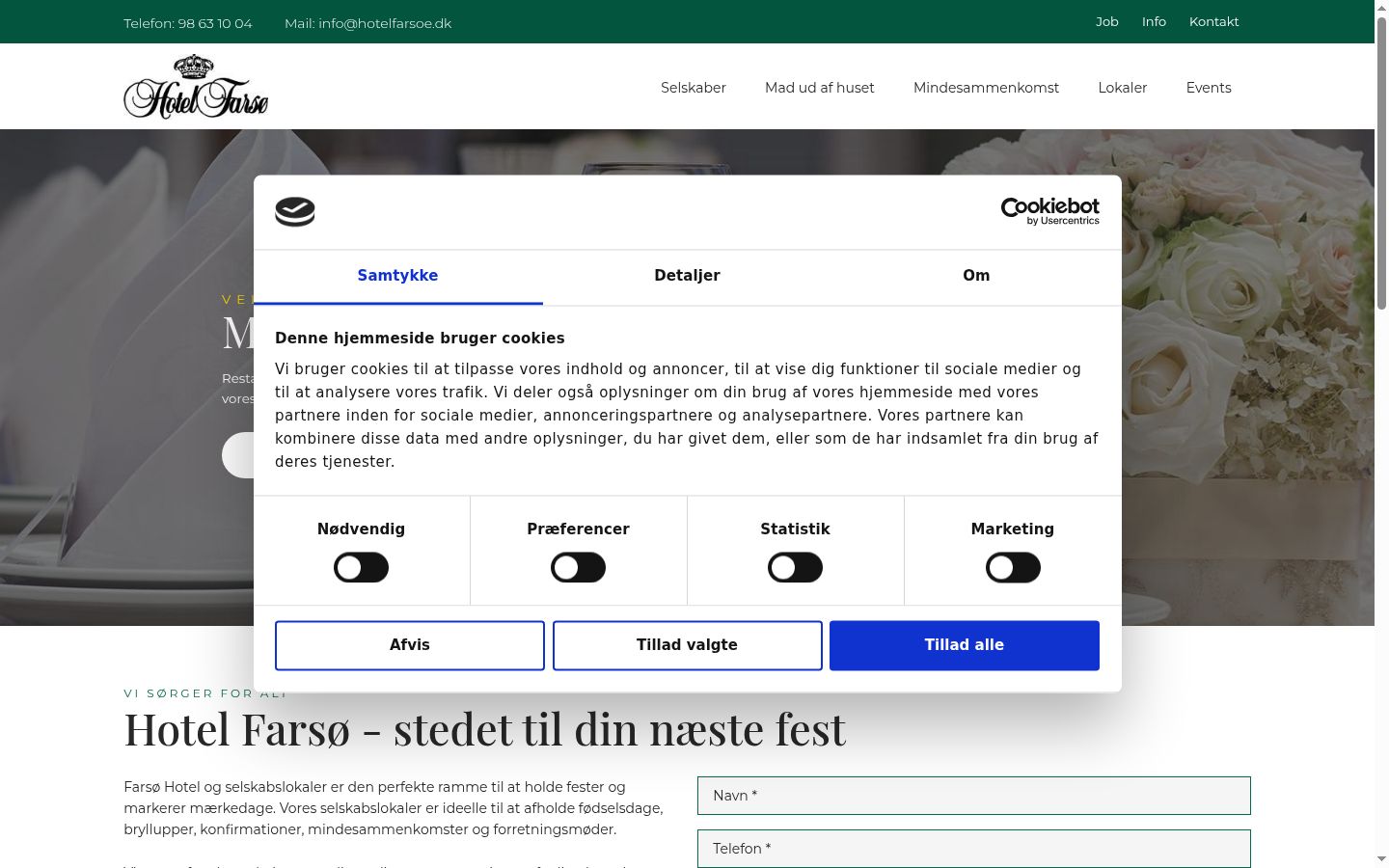Click the Afvis button
The width and height of the screenshot is (1389, 868).
pos(410,645)
